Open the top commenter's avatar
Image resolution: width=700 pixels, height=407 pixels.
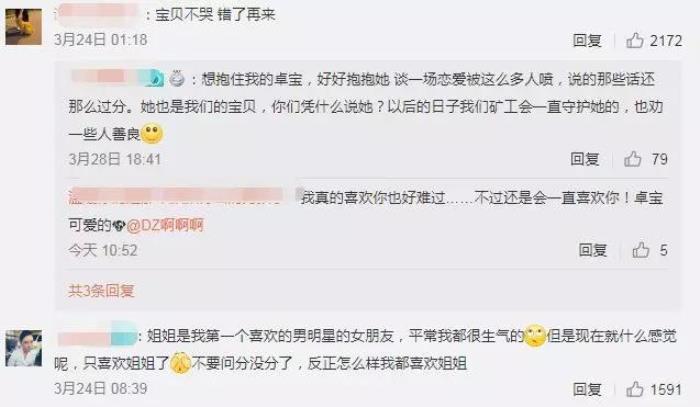(24, 27)
